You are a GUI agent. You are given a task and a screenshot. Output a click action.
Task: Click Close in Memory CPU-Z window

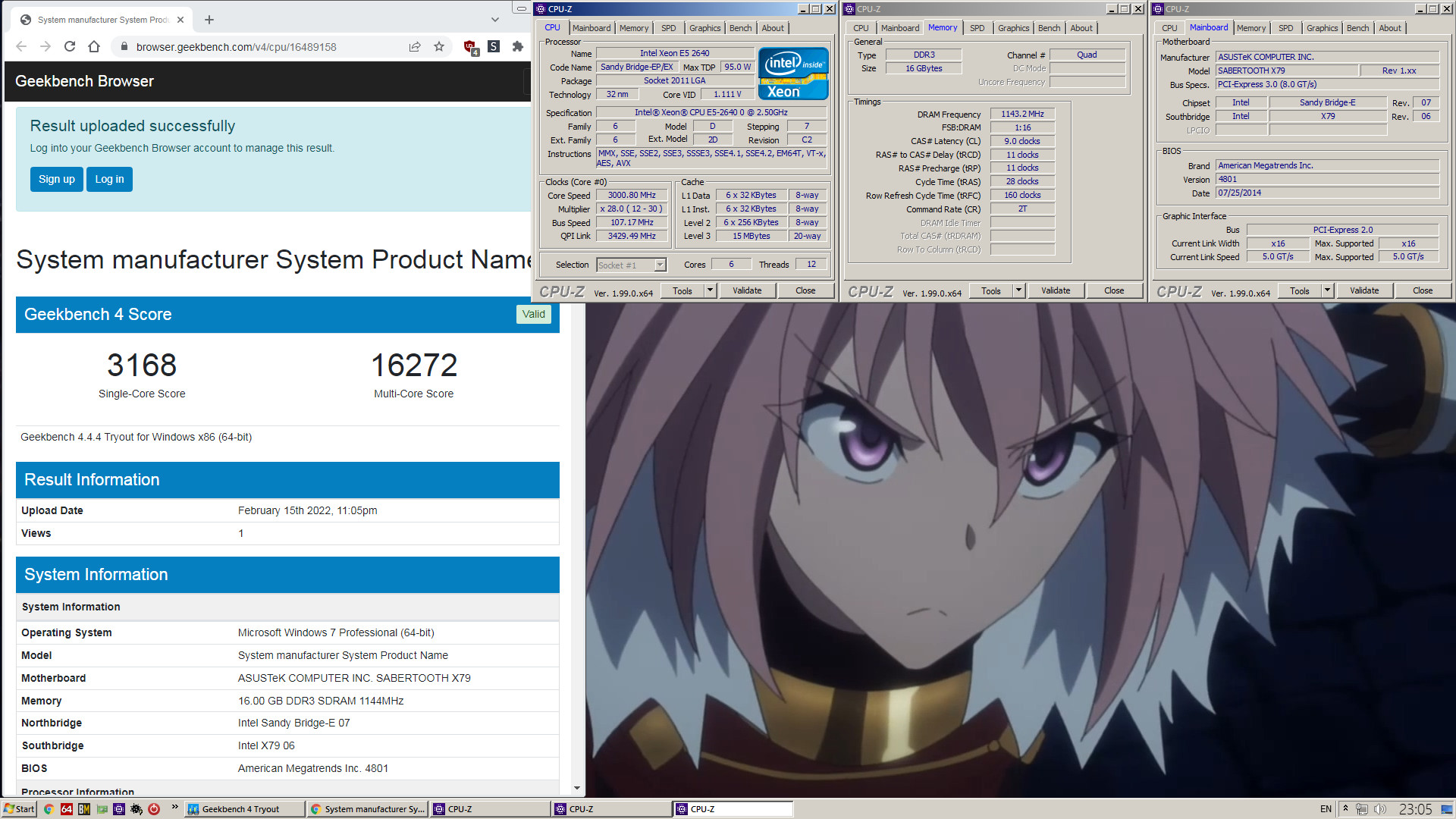coord(1114,290)
